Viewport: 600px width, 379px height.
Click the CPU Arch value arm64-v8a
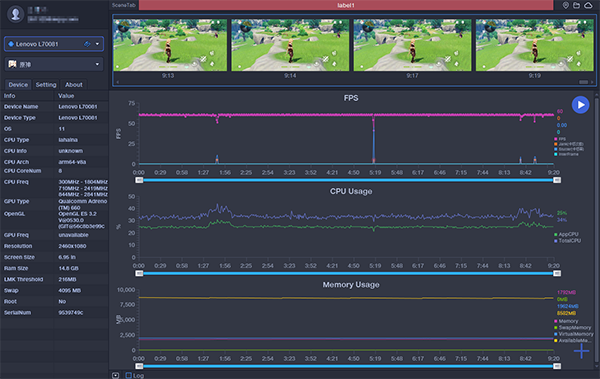(72, 162)
